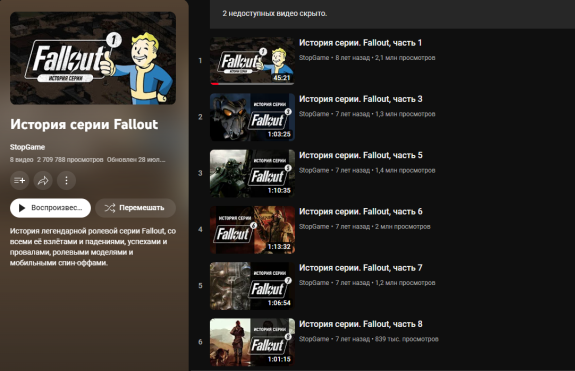Open title 'История серии. Fallout, часть 8'

pos(361,324)
